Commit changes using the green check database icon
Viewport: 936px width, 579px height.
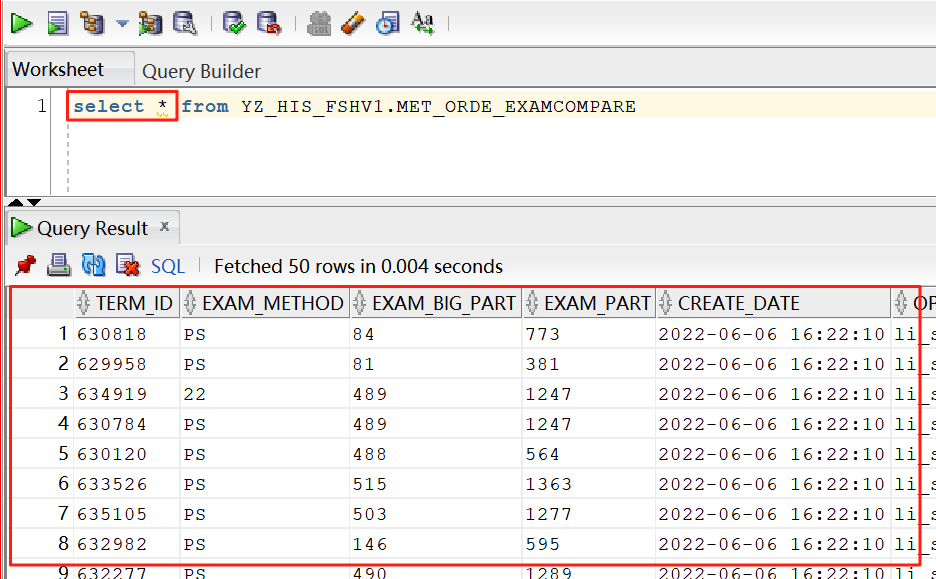click(234, 22)
